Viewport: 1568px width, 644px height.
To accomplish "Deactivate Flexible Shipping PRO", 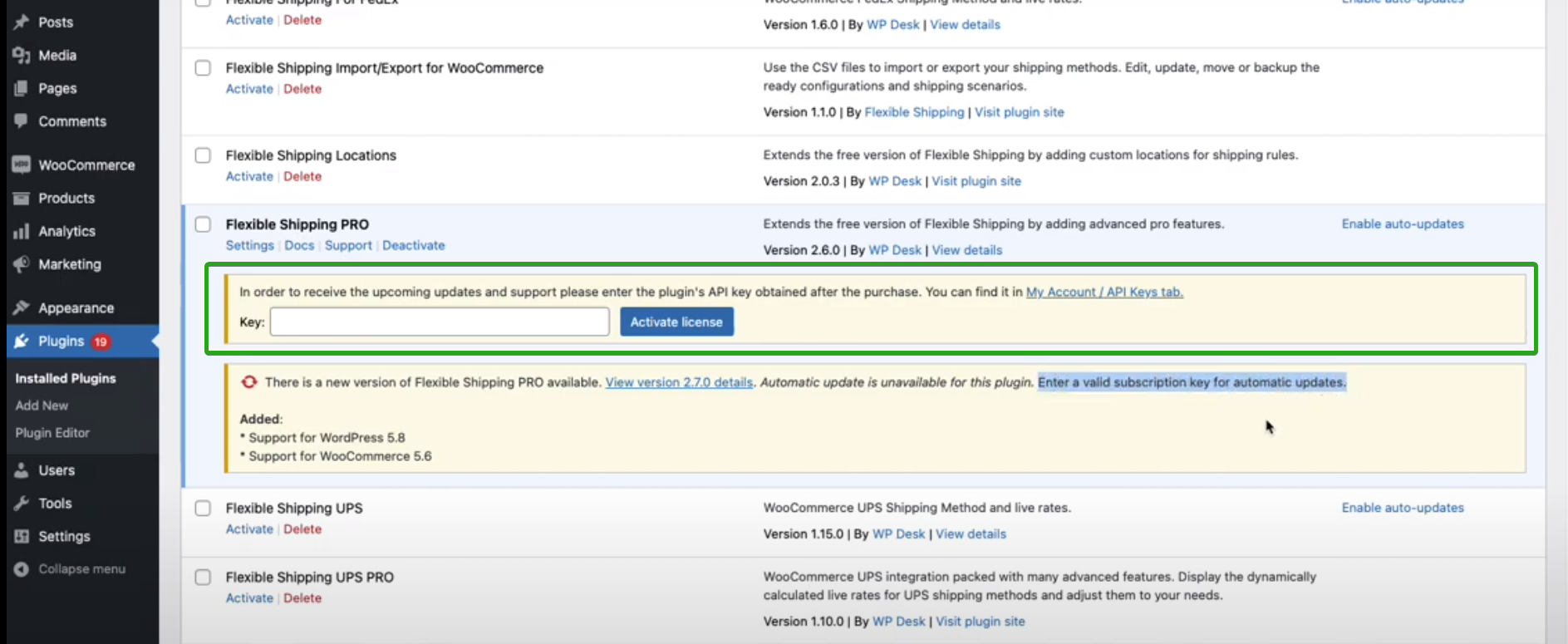I will click(414, 246).
